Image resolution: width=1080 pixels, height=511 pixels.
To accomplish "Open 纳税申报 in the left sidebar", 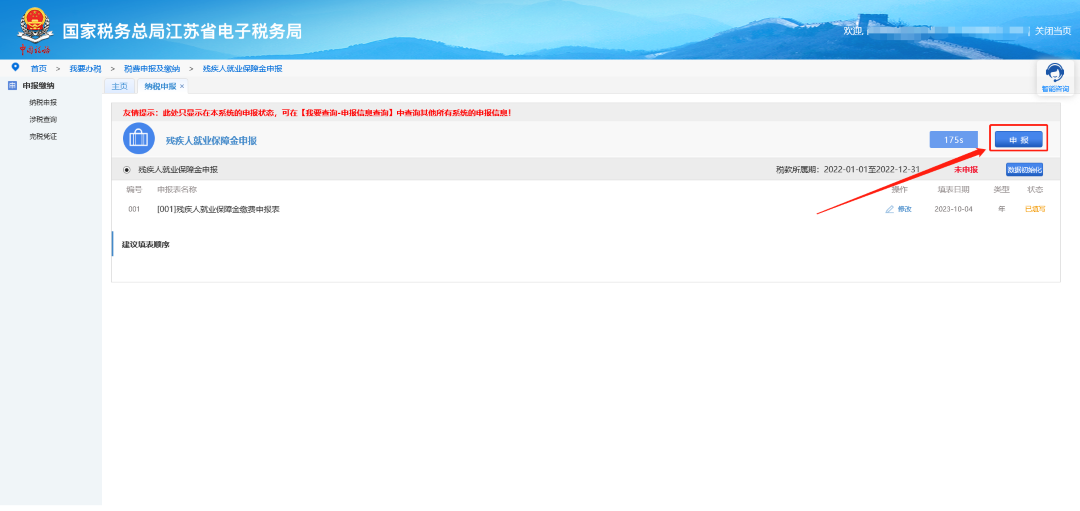I will click(x=43, y=102).
